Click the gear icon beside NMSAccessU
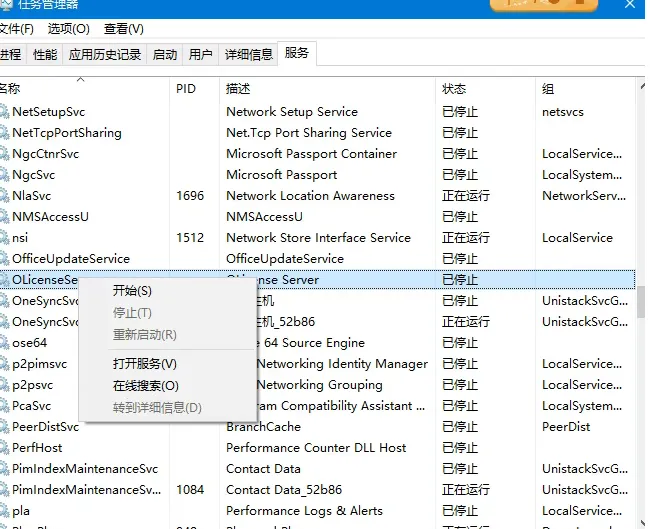 4,217
